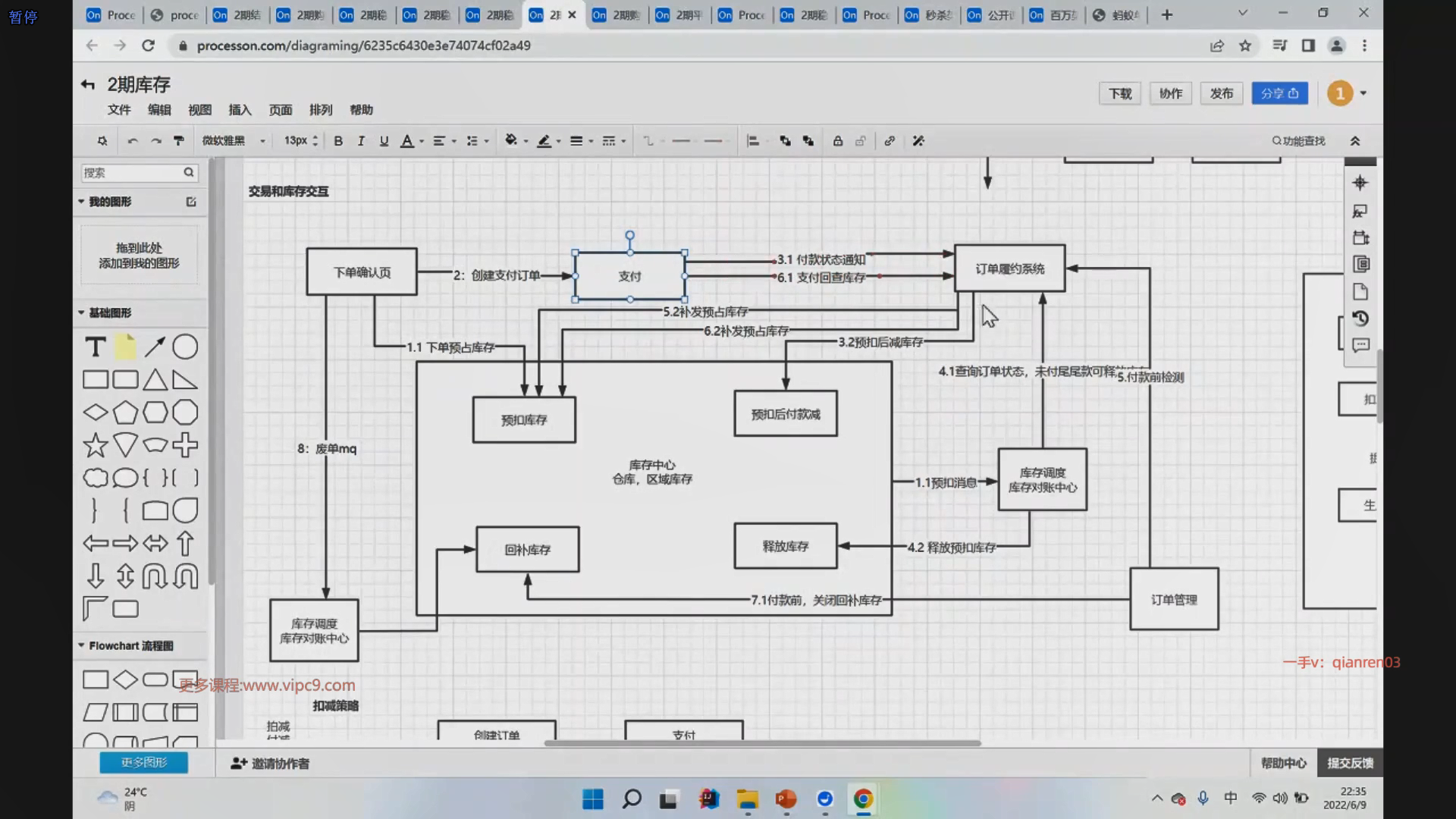Click the insert link icon
This screenshot has width=1456, height=819.
(x=890, y=141)
